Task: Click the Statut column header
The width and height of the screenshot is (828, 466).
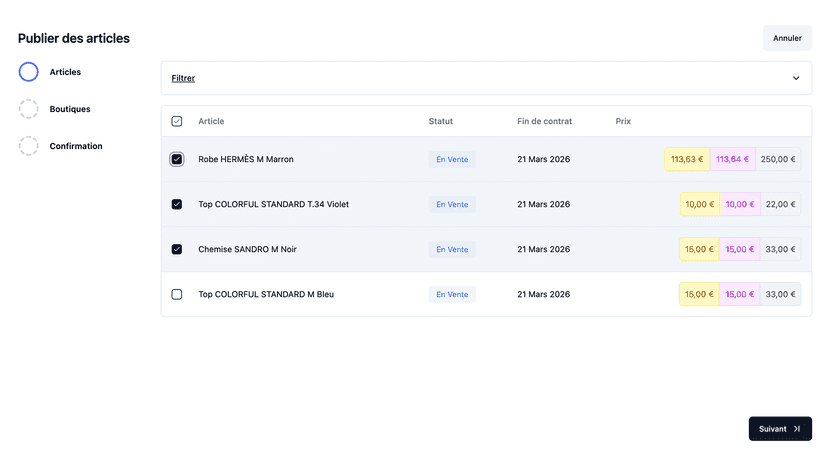Action: (x=440, y=121)
